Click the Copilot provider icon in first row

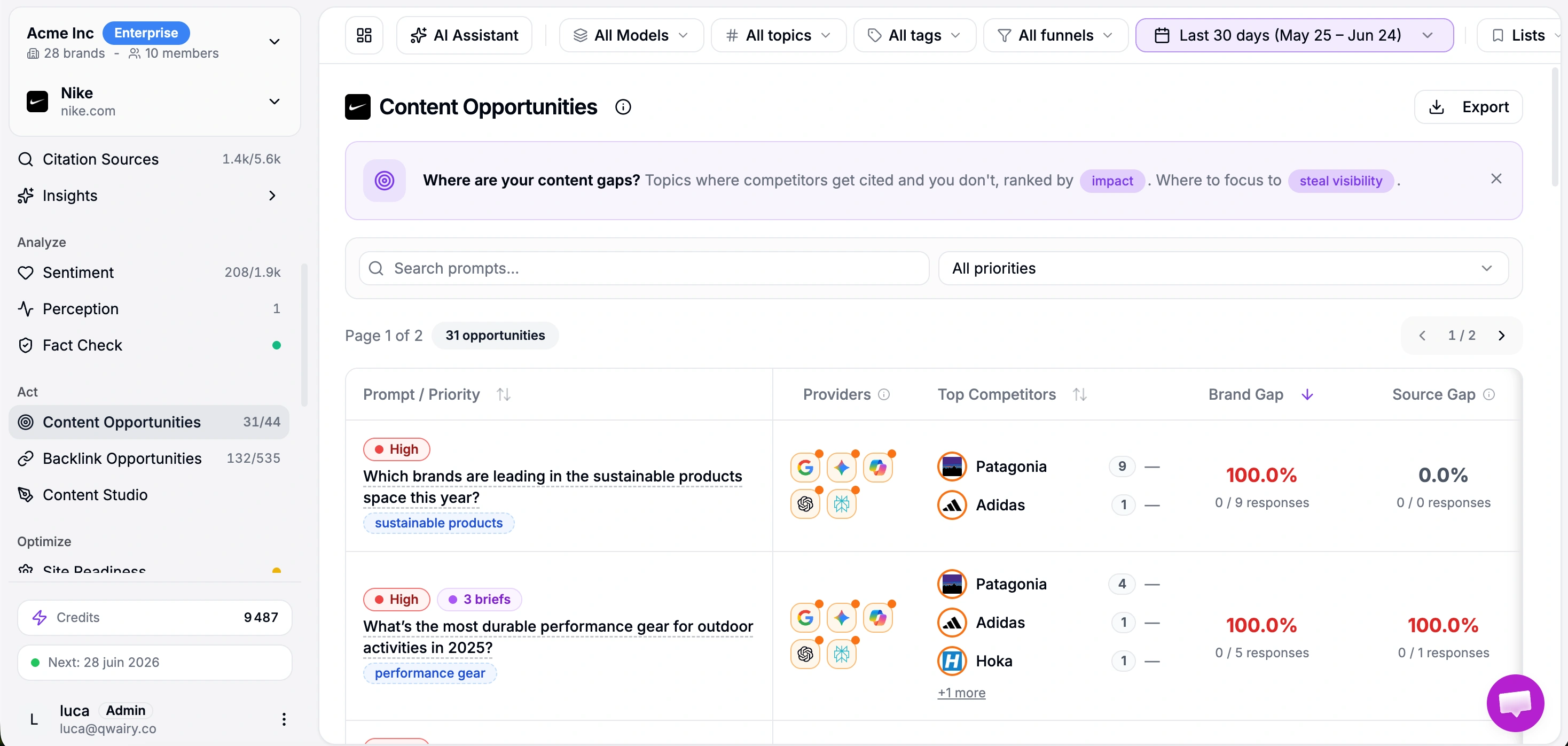[878, 468]
